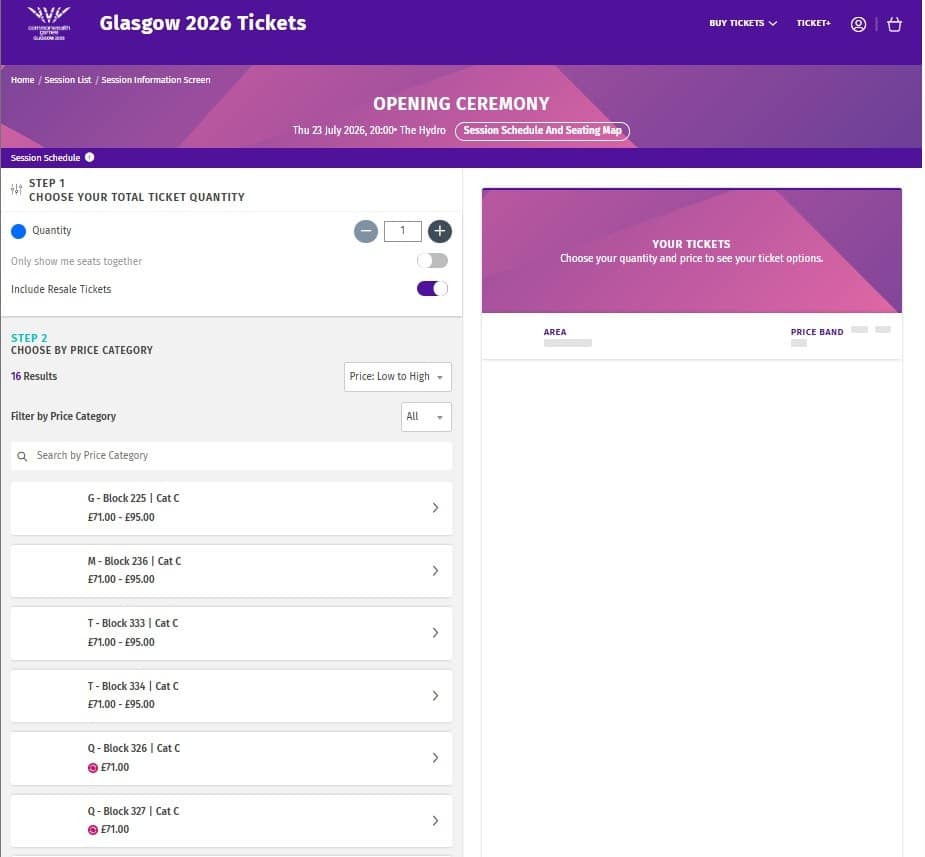Viewport: 925px width, 857px height.
Task: Toggle Only show me seats together
Action: tap(432, 261)
